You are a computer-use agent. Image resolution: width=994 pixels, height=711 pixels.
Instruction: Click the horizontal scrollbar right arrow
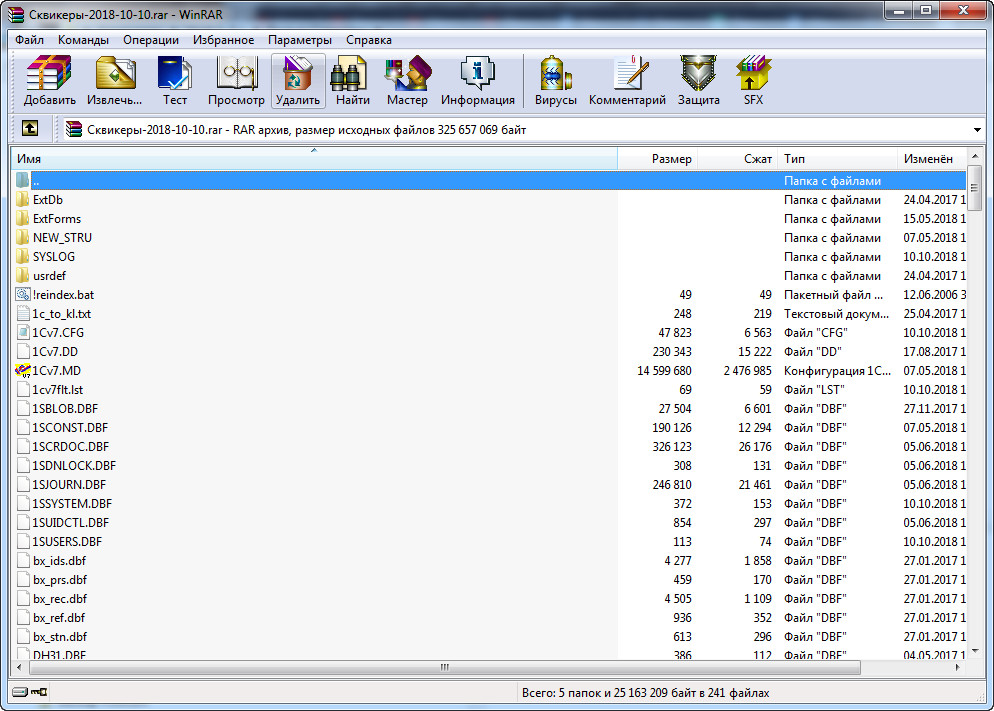958,667
